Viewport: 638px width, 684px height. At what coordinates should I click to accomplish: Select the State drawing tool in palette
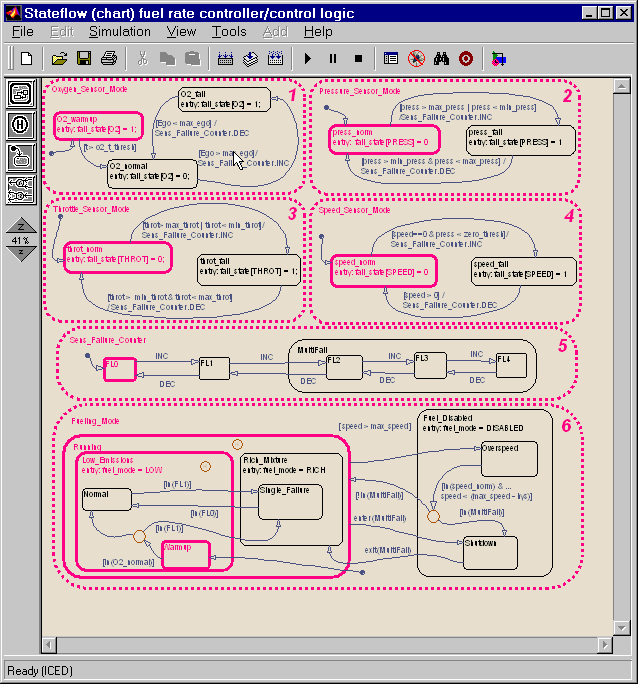tap(20, 93)
